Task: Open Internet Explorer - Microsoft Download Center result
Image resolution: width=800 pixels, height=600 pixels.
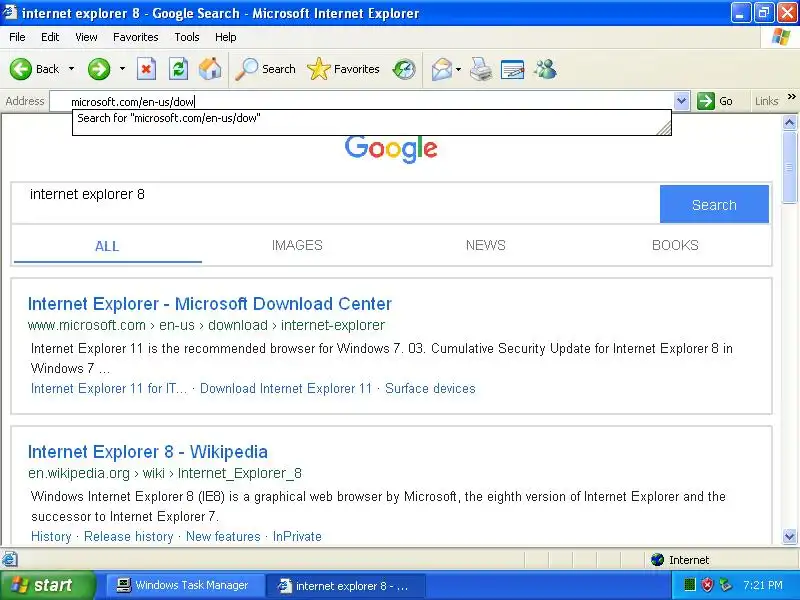Action: click(x=210, y=304)
